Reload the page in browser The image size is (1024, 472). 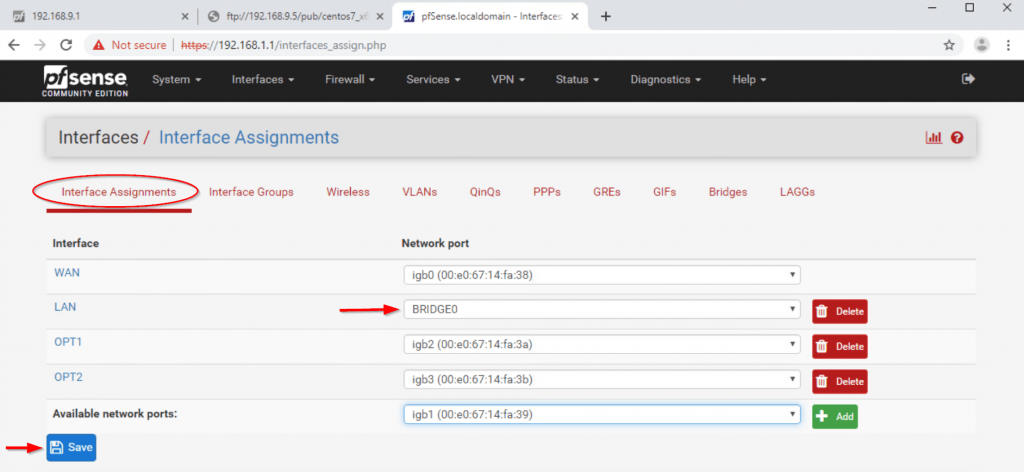(66, 45)
